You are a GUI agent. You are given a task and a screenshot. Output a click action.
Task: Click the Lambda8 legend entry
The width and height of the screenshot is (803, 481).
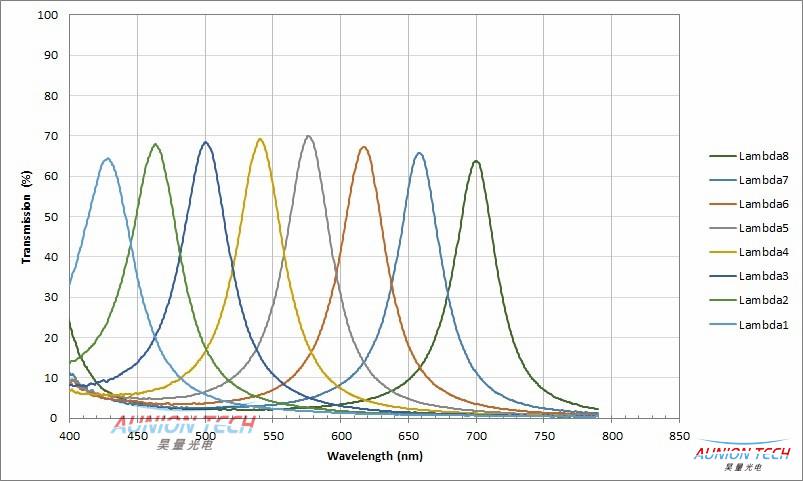click(x=764, y=156)
